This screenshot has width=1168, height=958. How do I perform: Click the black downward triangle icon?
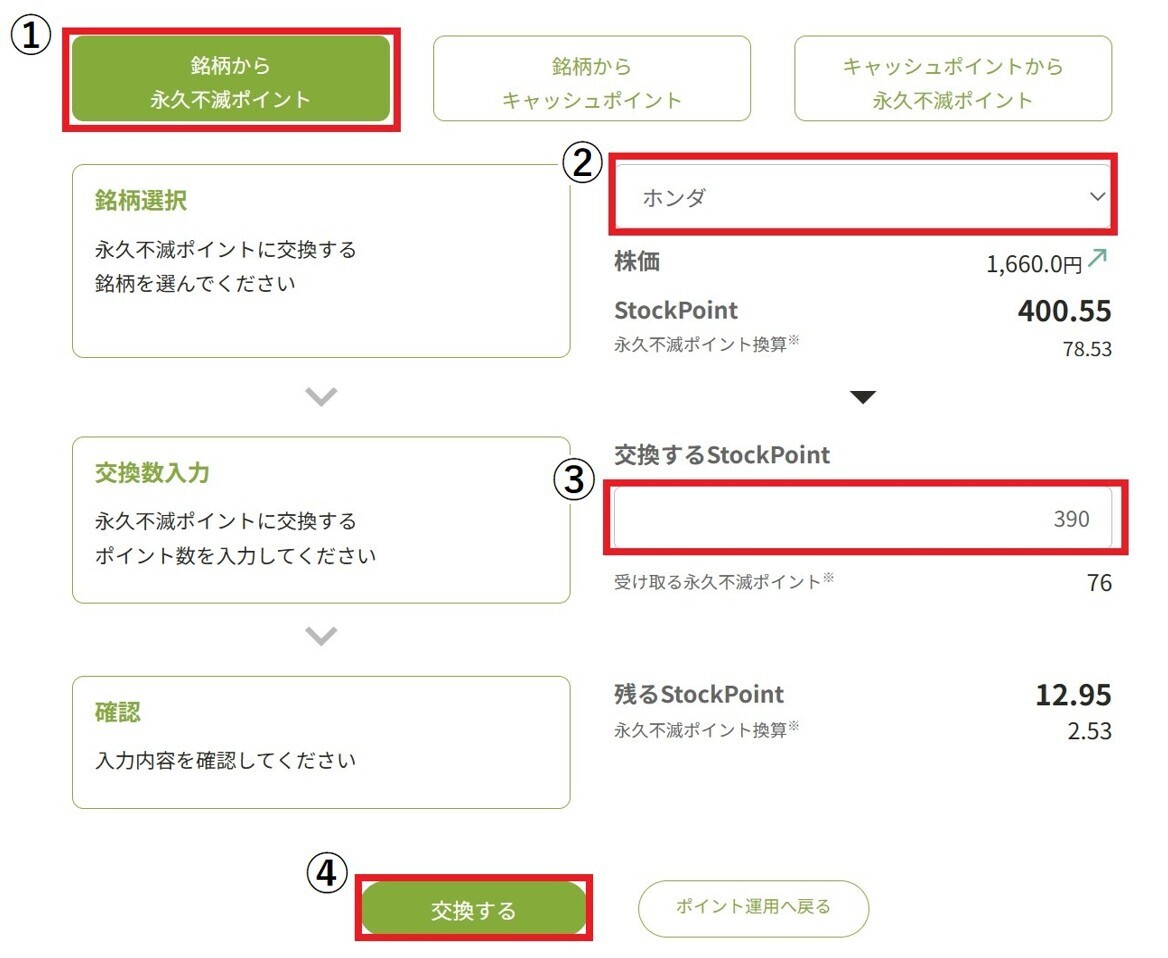(862, 398)
